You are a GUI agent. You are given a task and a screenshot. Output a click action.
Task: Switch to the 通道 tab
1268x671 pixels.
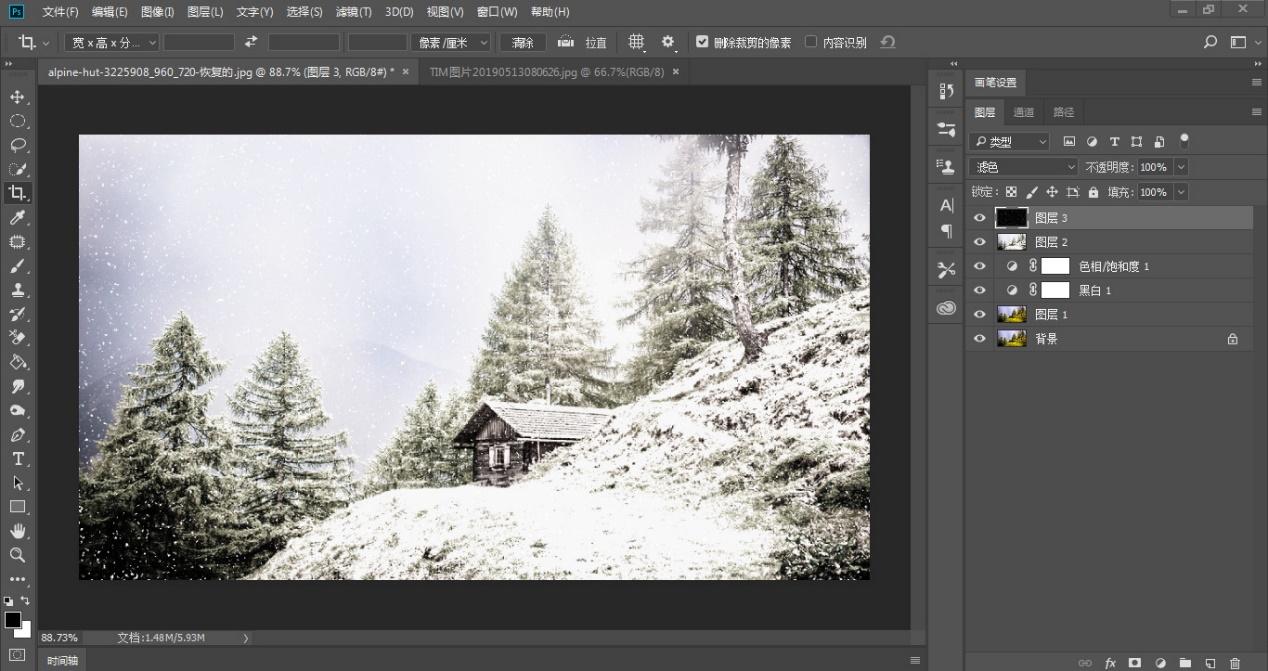1023,113
